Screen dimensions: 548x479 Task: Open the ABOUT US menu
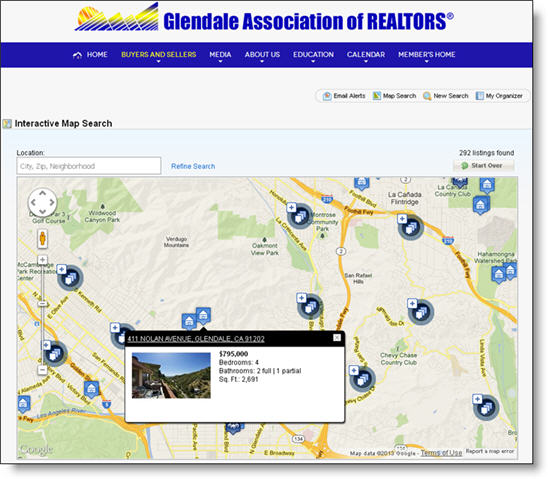262,55
